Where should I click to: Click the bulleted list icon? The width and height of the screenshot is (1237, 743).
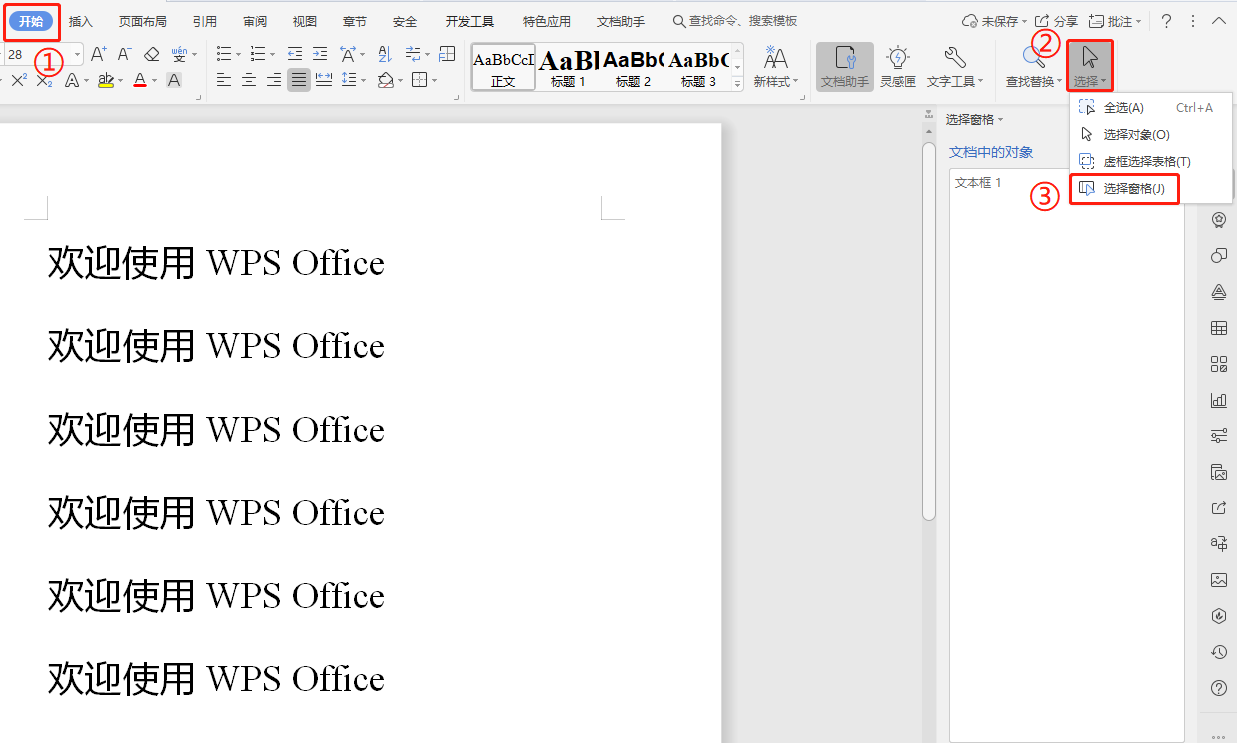pos(223,54)
